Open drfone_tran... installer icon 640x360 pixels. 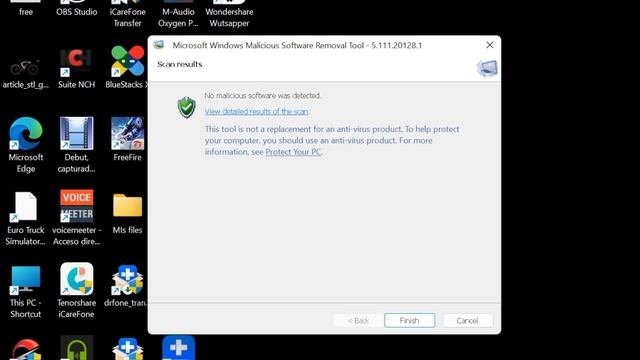tap(127, 279)
